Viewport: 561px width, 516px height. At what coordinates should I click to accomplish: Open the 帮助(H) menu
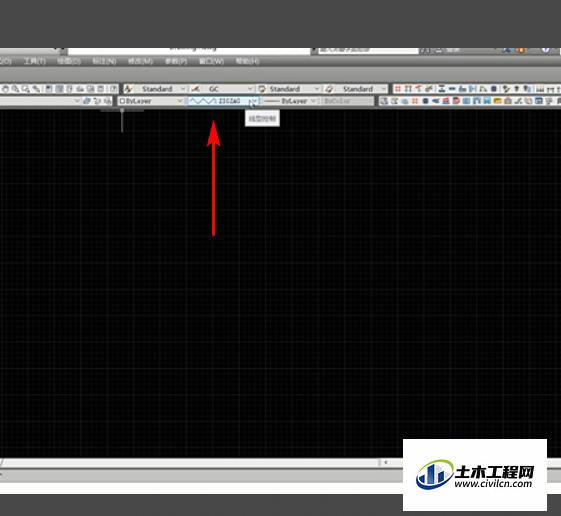pyautogui.click(x=247, y=62)
